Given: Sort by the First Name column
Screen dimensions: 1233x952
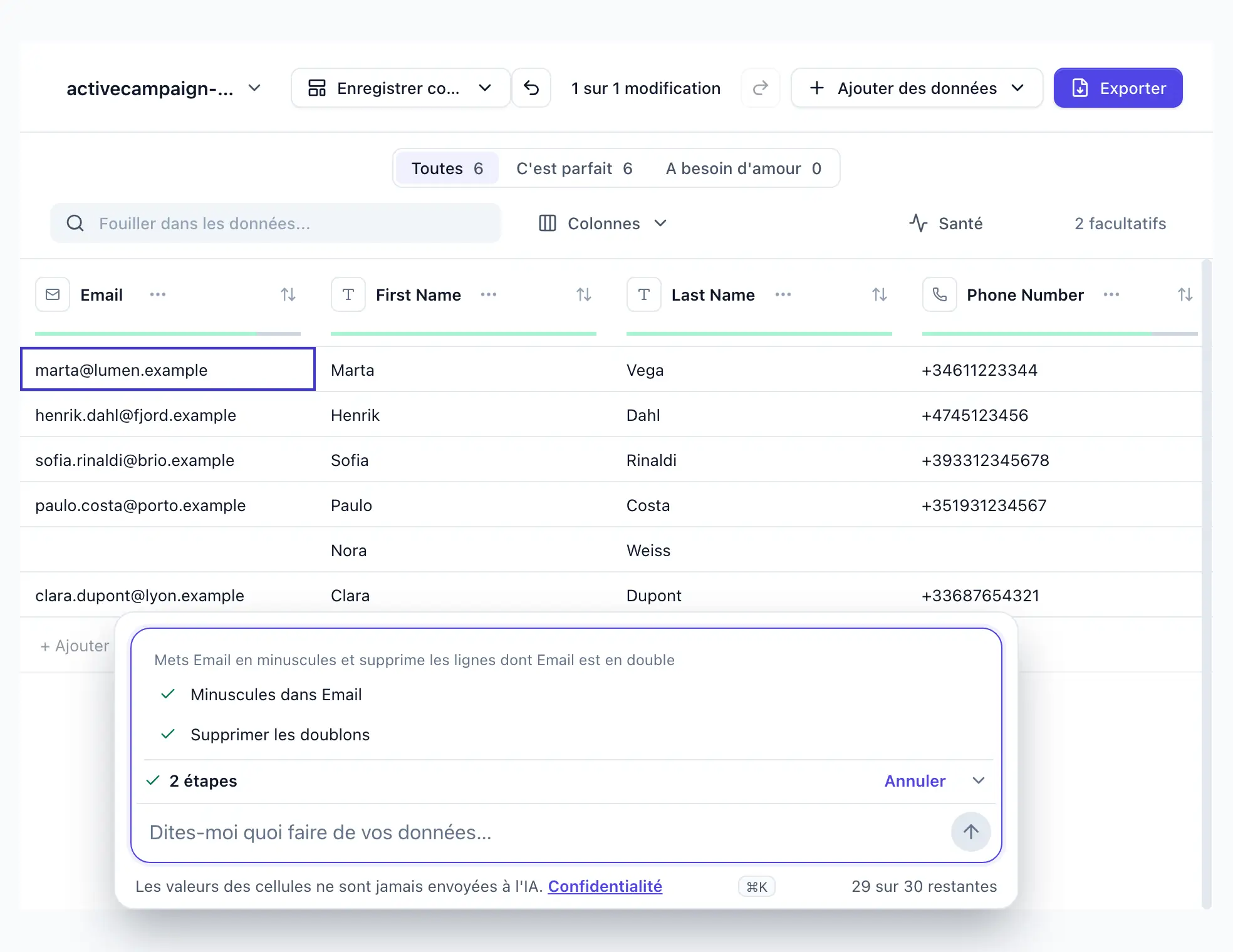Looking at the screenshot, I should click(584, 294).
